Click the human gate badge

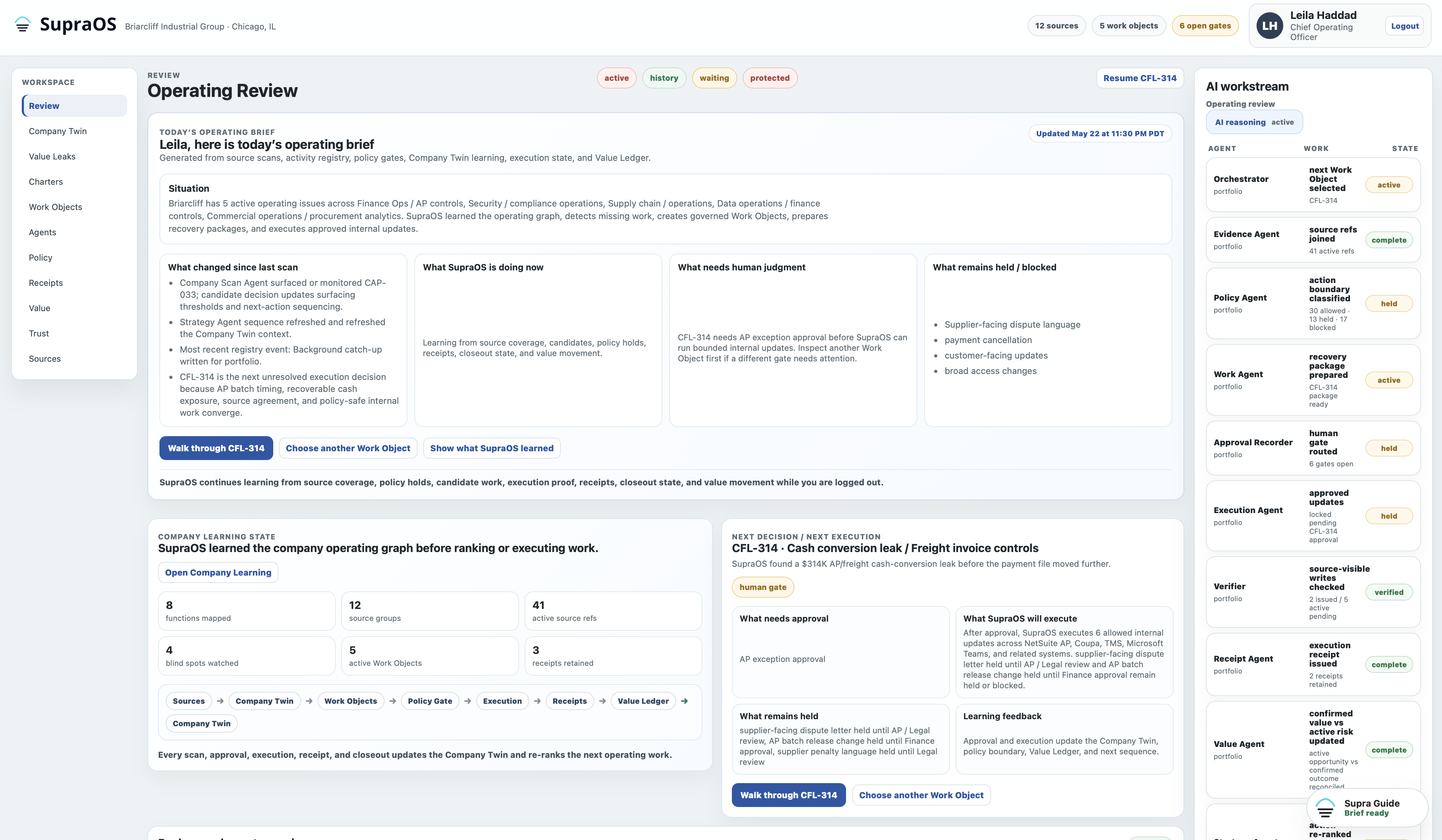[763, 587]
